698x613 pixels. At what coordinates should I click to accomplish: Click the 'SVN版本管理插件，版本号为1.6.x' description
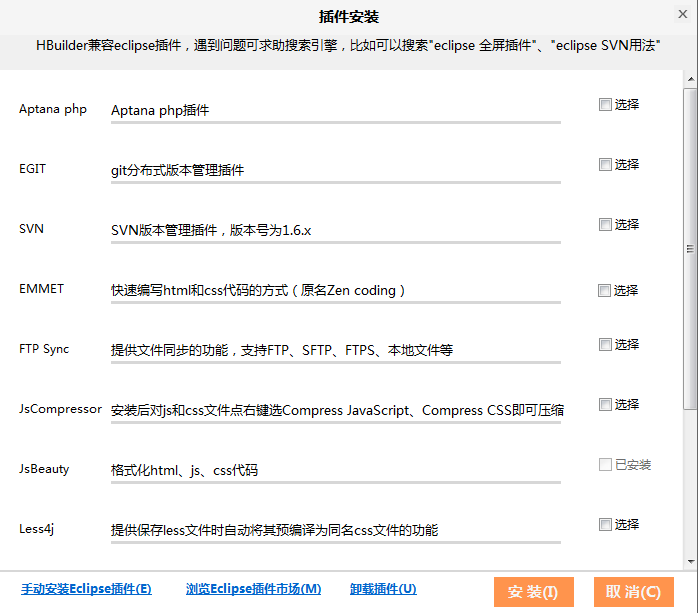pyautogui.click(x=211, y=230)
